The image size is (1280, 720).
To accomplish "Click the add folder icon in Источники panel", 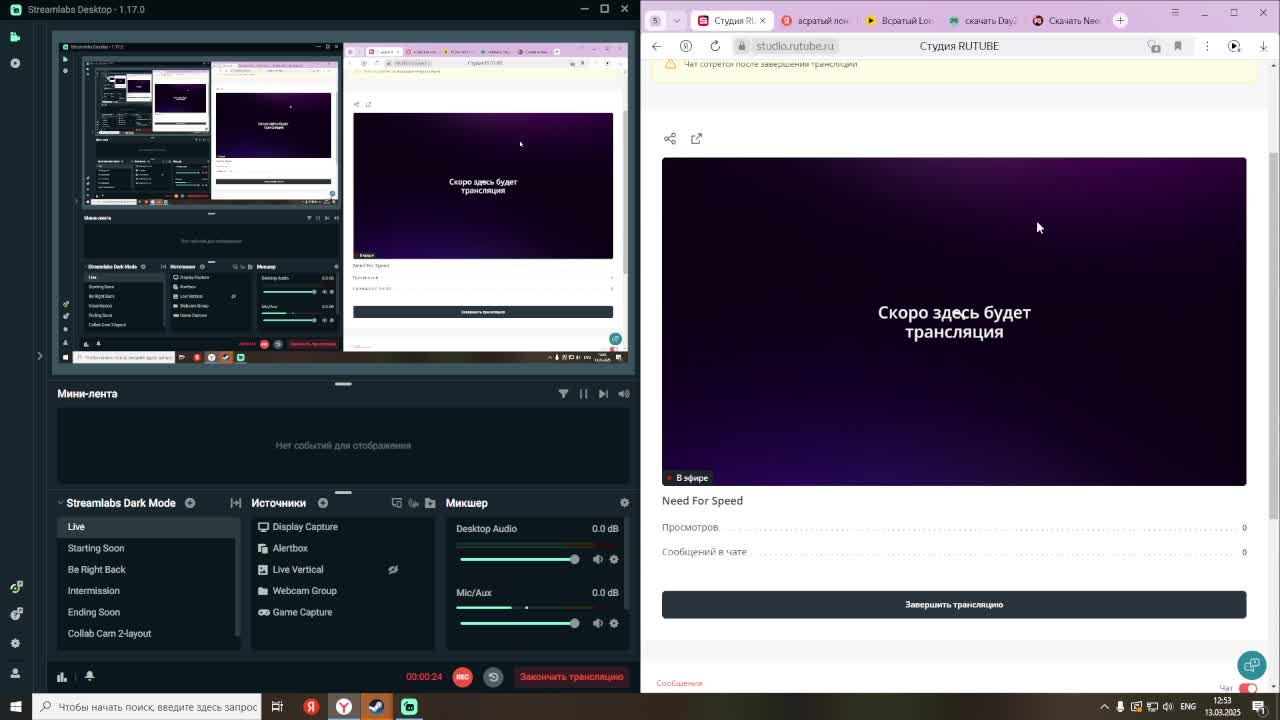I will coord(430,503).
